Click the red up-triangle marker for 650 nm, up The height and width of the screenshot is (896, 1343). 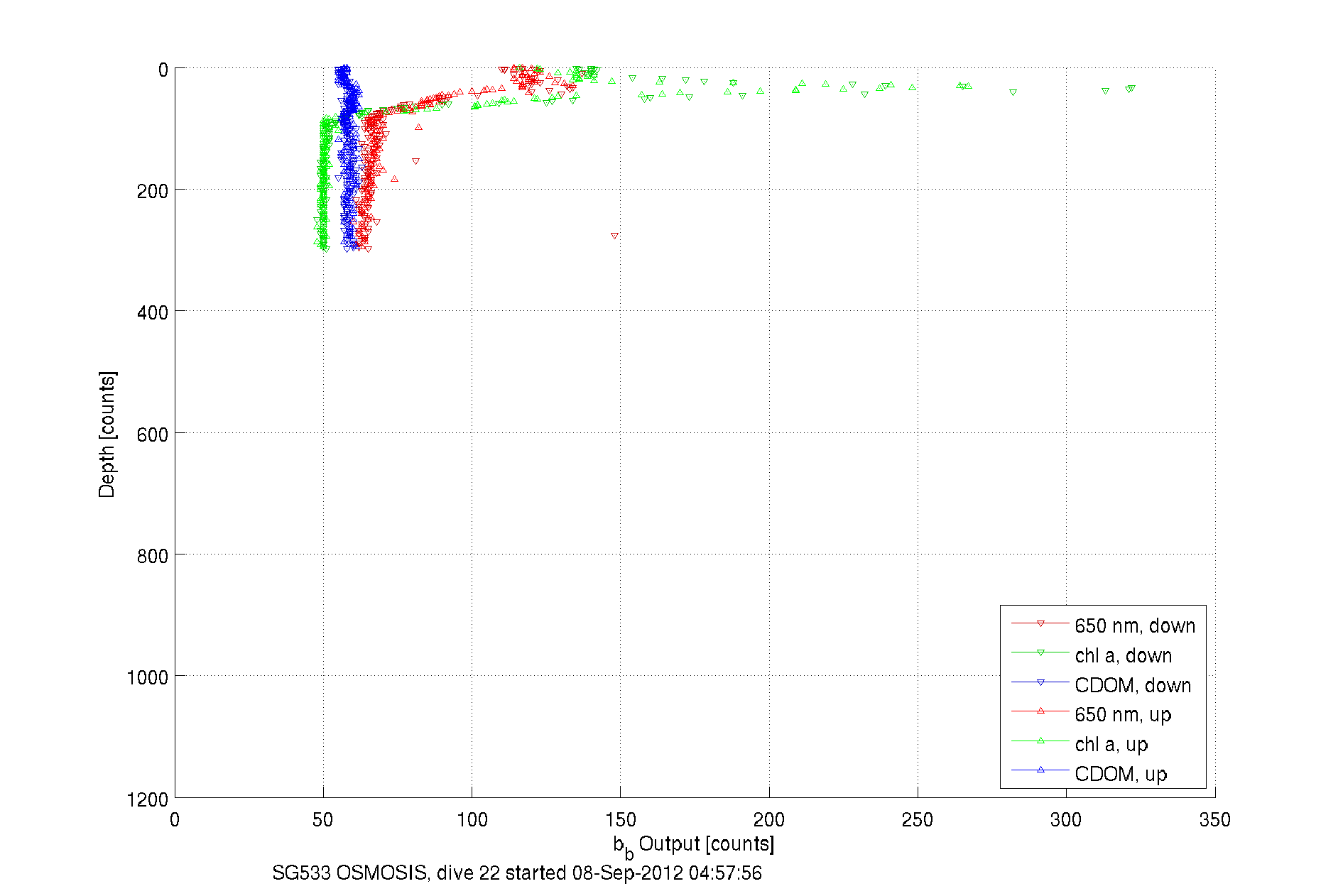(x=1040, y=711)
